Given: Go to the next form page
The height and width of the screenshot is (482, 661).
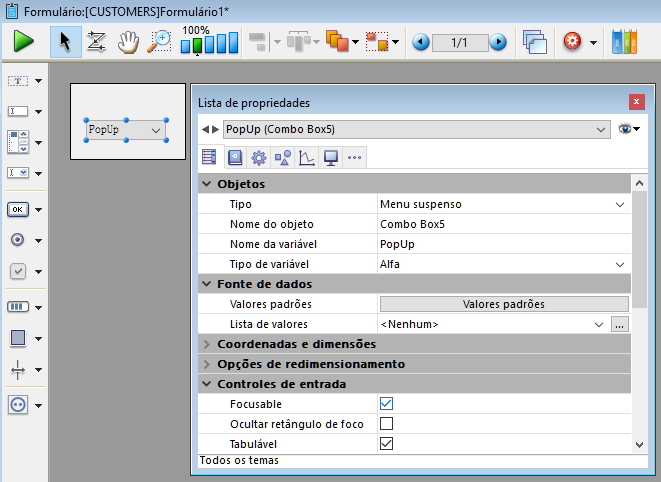Looking at the screenshot, I should point(497,43).
